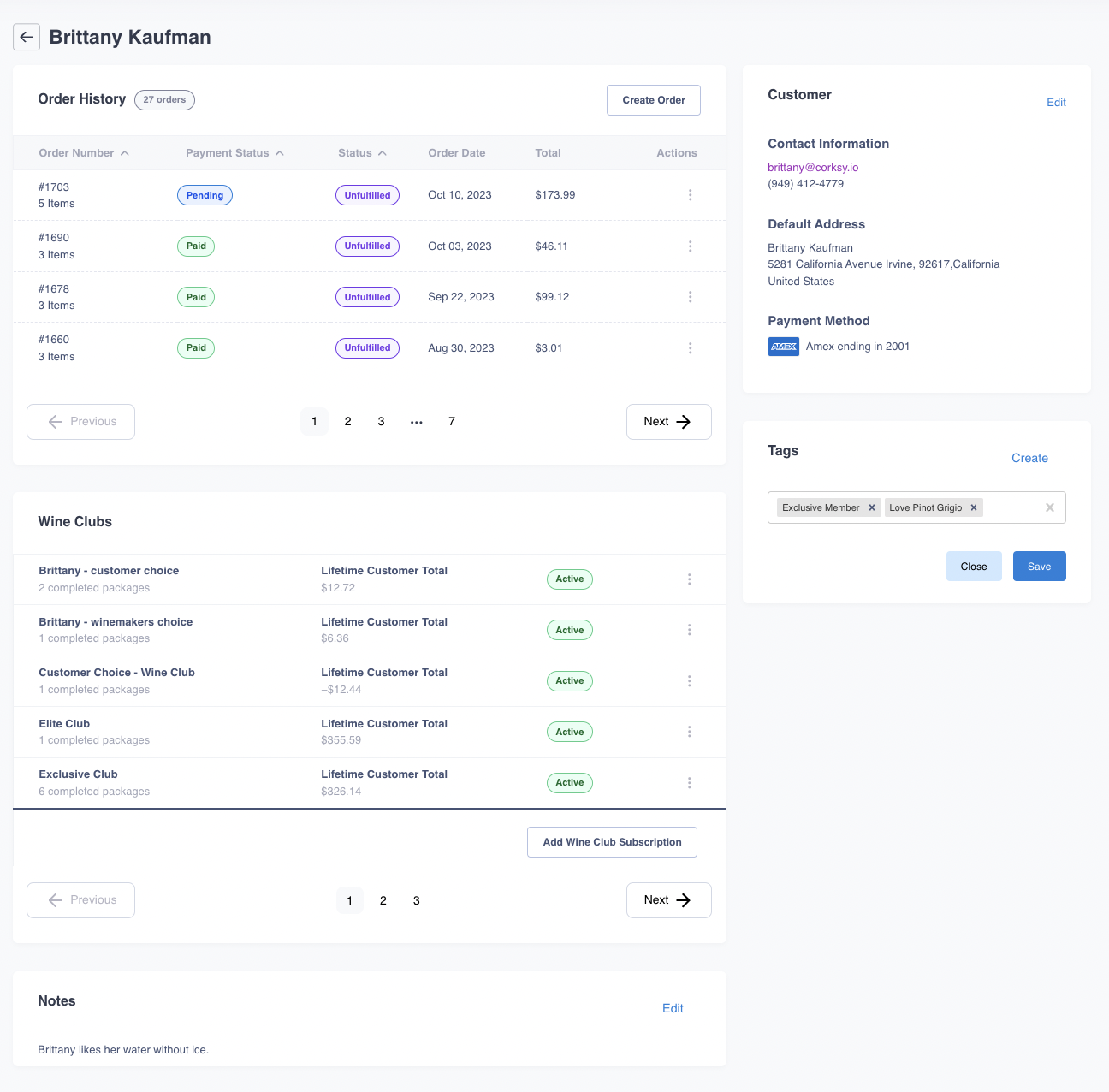The image size is (1109, 1092).
Task: Open actions for Brittany - customer choice club
Action: tap(689, 579)
